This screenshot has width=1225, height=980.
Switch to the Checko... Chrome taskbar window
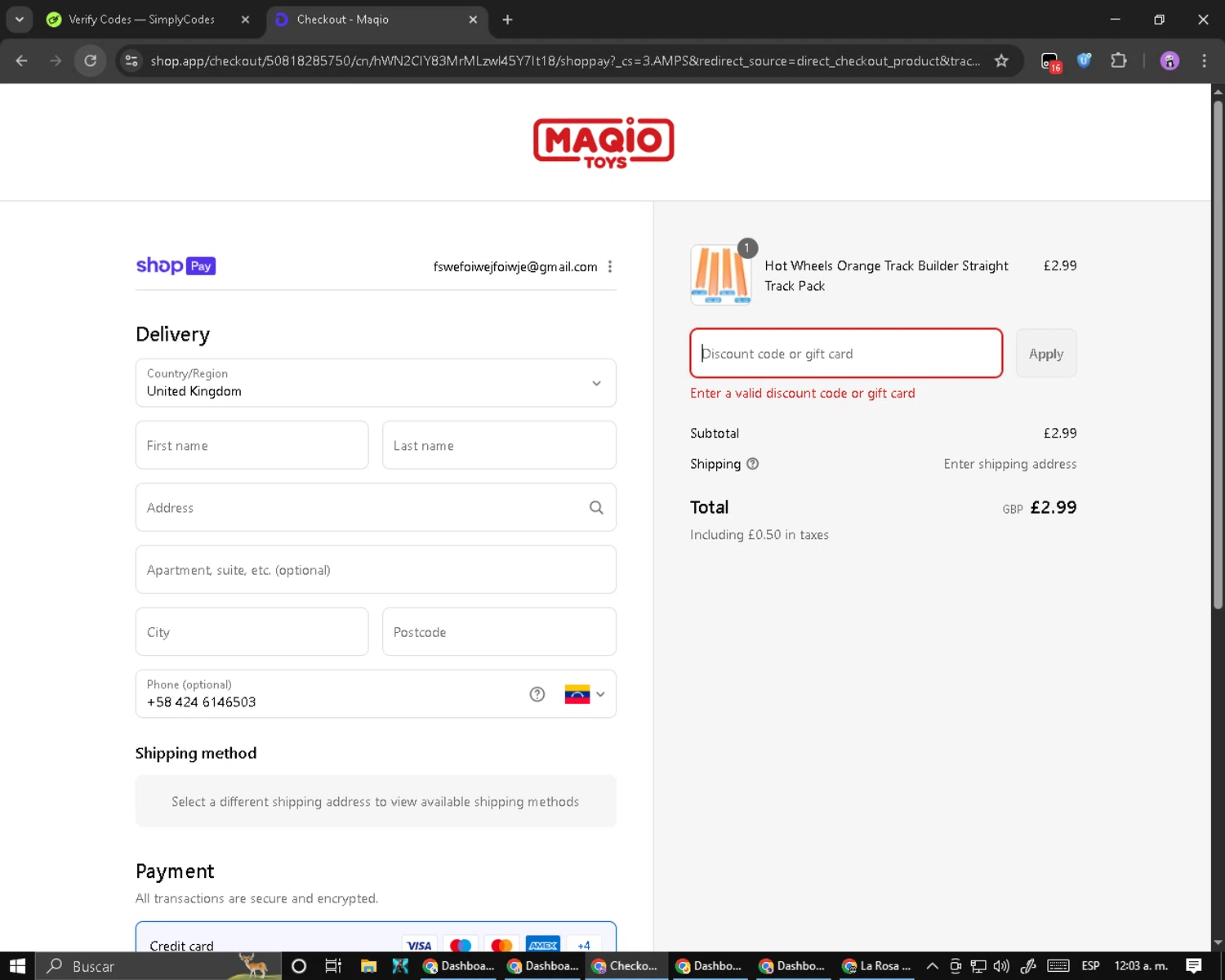coord(626,966)
